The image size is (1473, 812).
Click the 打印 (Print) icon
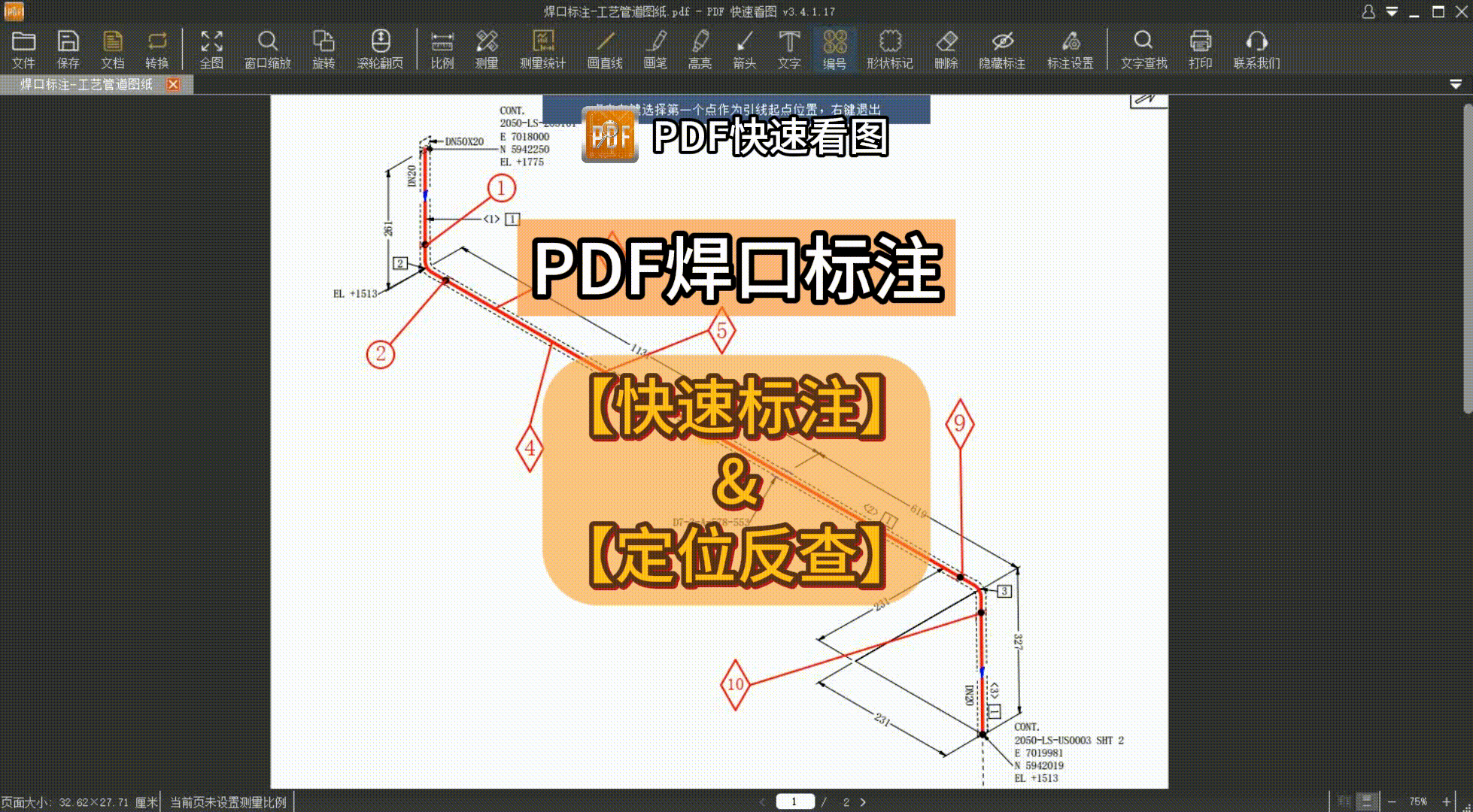(1201, 50)
